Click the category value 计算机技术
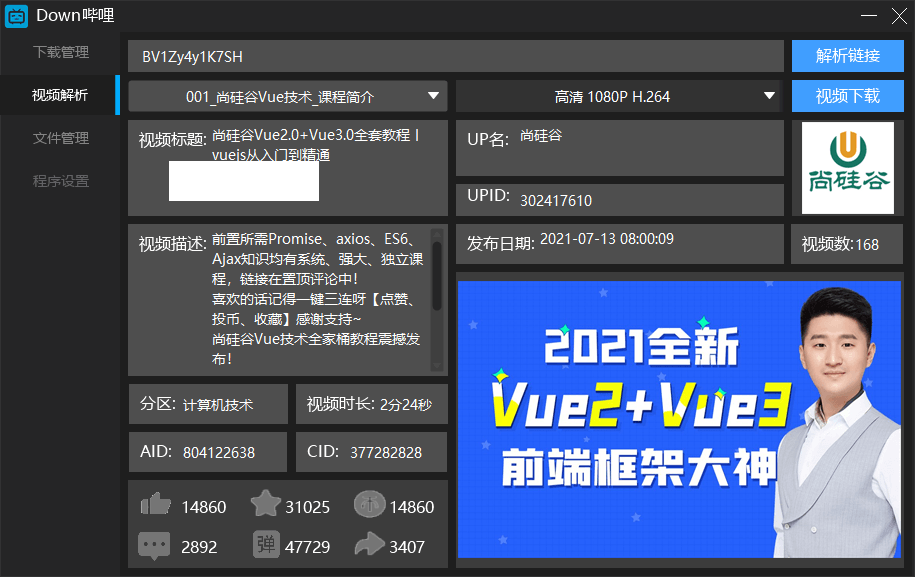 218,405
